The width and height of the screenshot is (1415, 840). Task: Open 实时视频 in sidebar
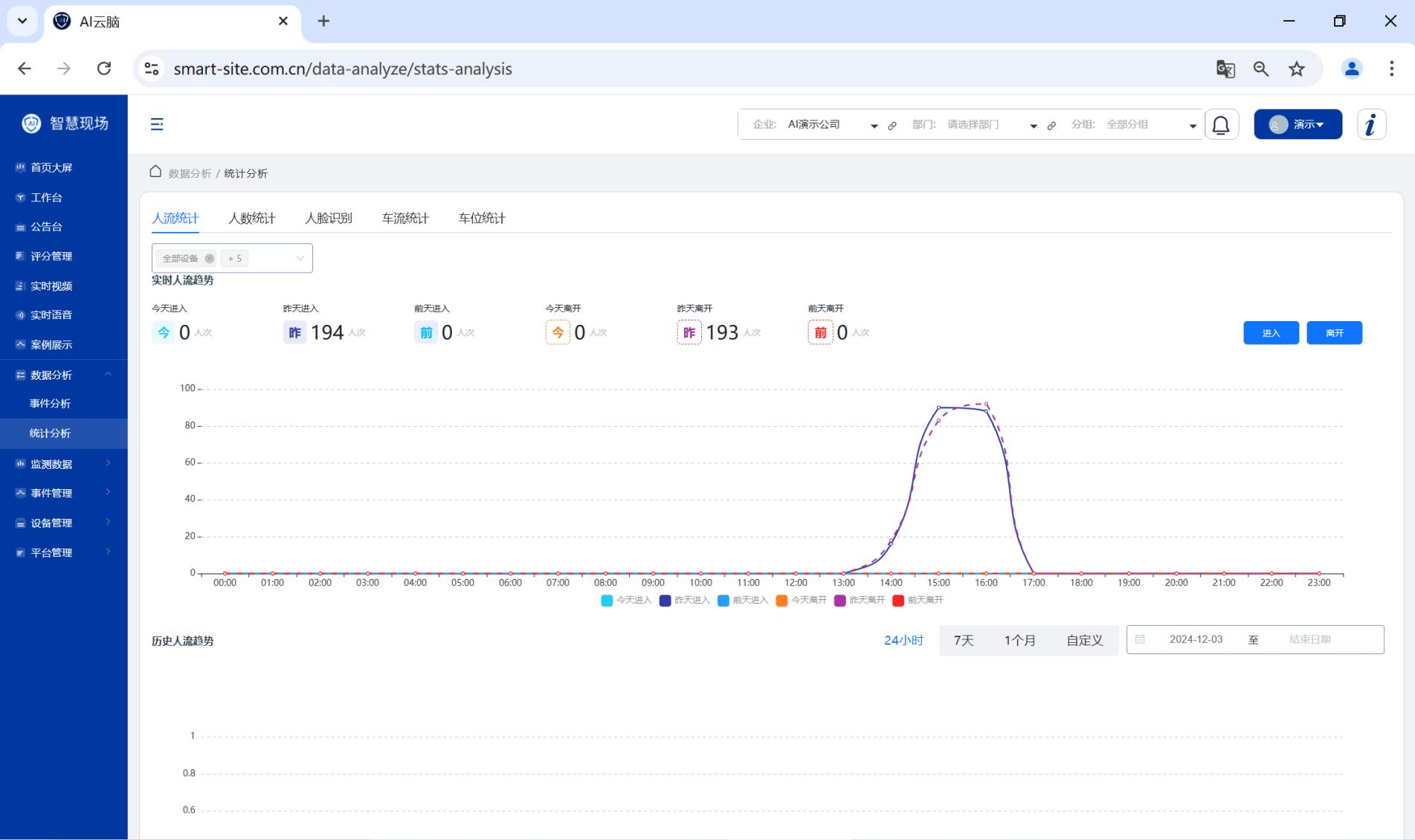point(64,285)
